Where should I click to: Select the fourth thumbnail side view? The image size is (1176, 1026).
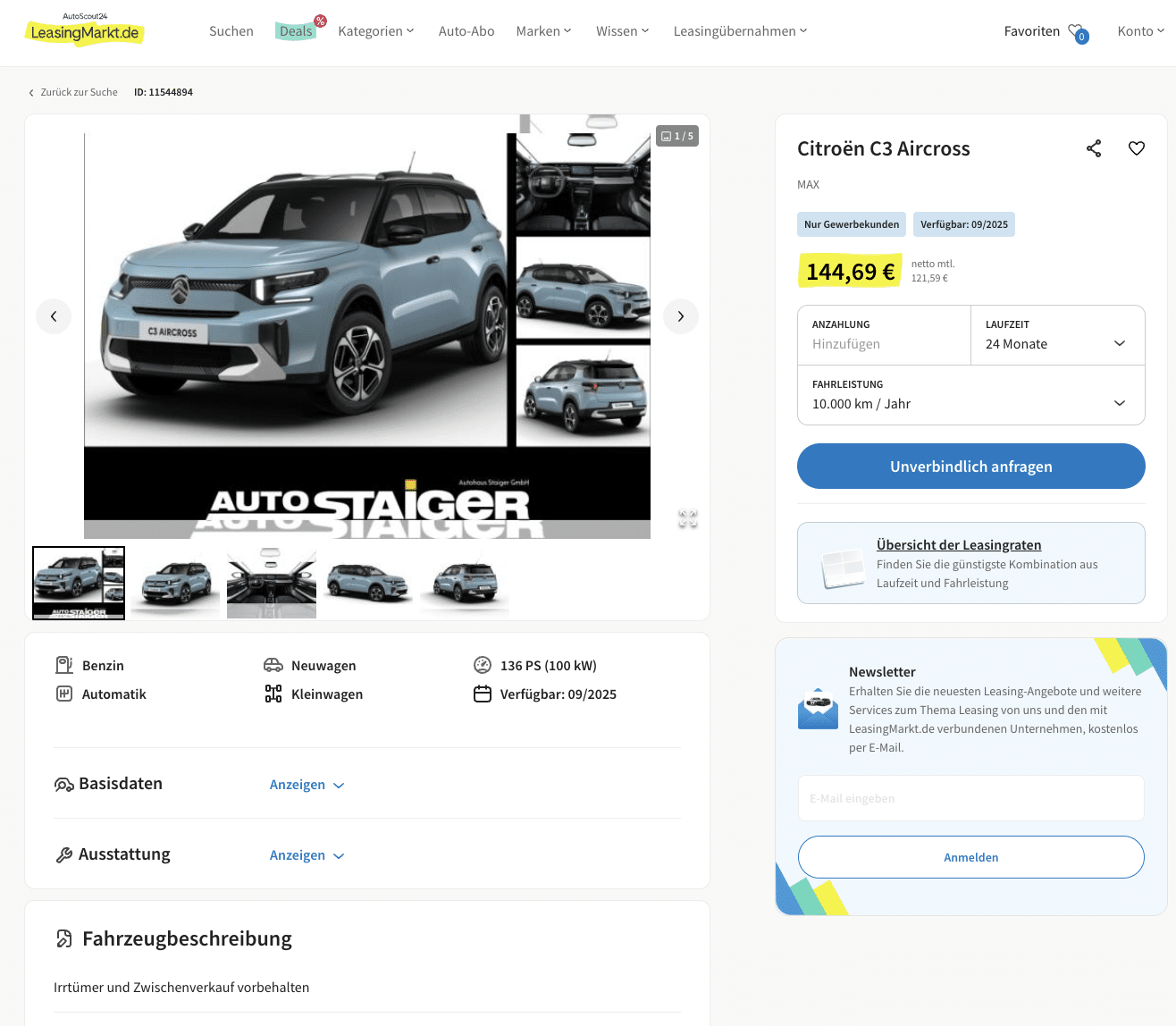point(368,583)
